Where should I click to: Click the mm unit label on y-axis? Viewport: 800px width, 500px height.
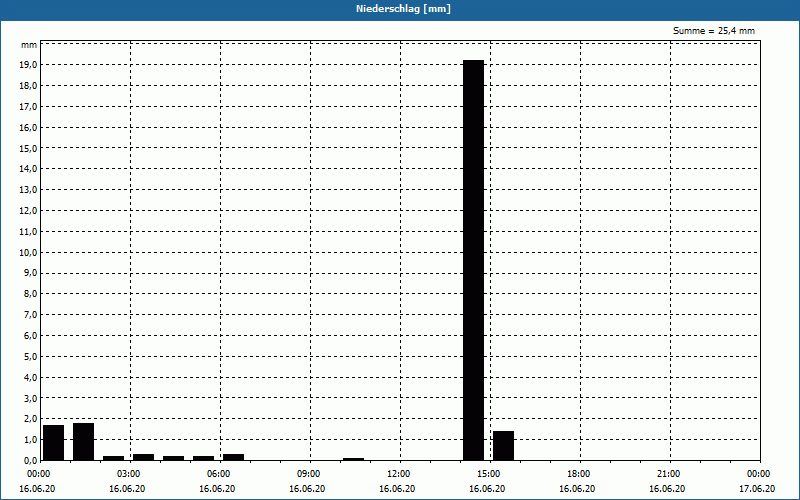[x=29, y=45]
